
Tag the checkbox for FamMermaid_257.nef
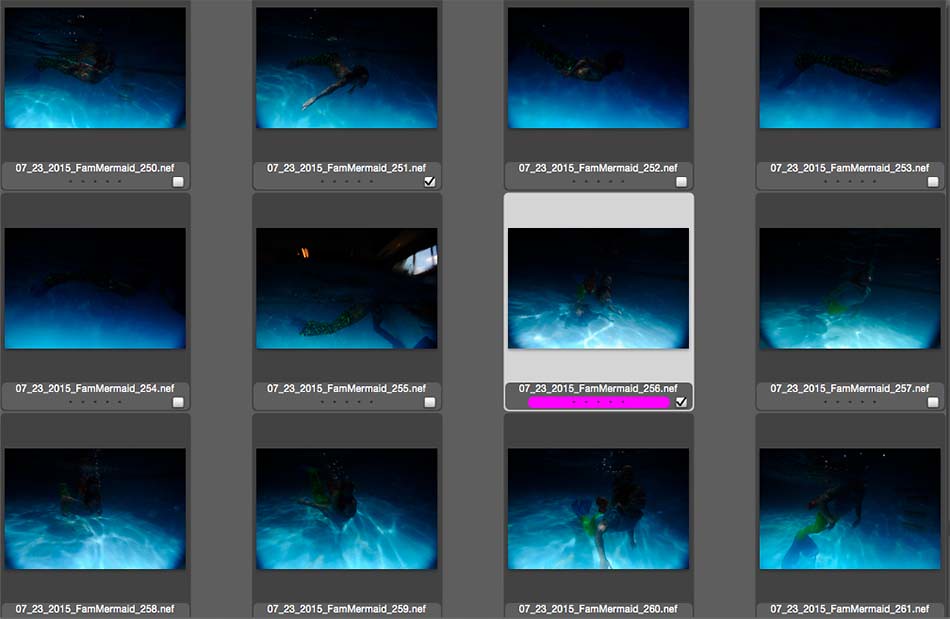pos(933,402)
